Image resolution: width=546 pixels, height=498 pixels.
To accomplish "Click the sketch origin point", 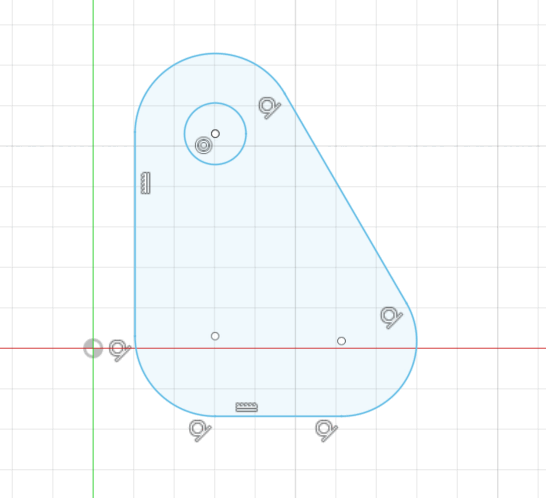I will coord(93,348).
